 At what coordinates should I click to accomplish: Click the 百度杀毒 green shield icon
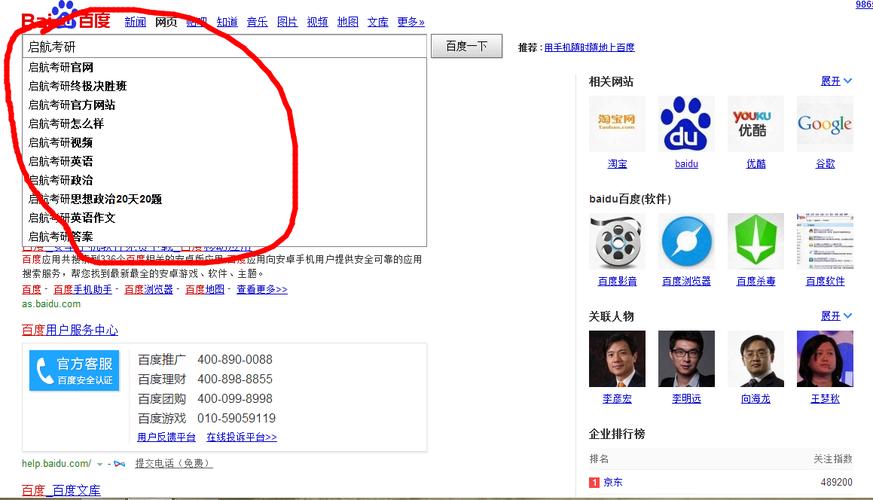(756, 241)
